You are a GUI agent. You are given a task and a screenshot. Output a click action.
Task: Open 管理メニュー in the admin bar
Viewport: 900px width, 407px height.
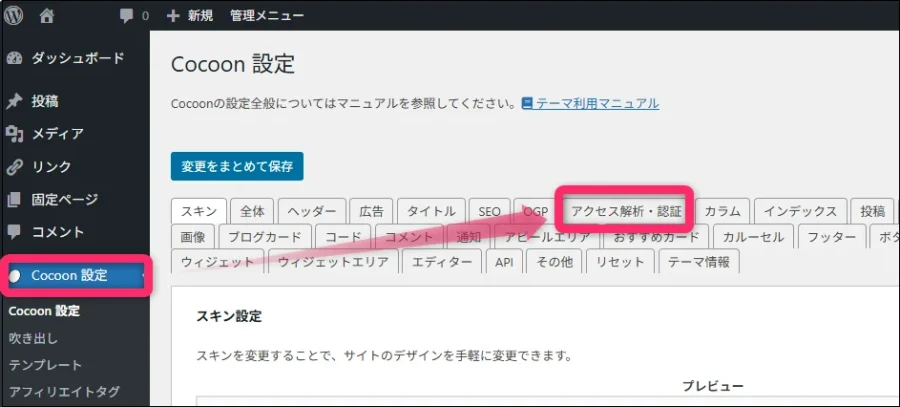click(x=267, y=15)
